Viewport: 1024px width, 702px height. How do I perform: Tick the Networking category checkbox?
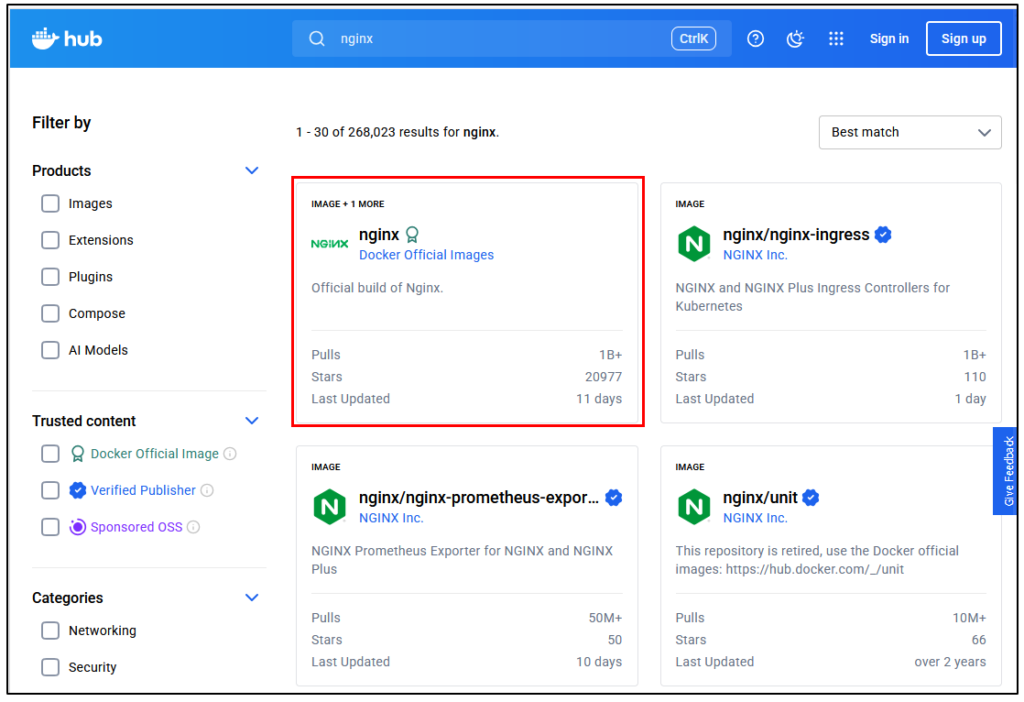pos(50,631)
